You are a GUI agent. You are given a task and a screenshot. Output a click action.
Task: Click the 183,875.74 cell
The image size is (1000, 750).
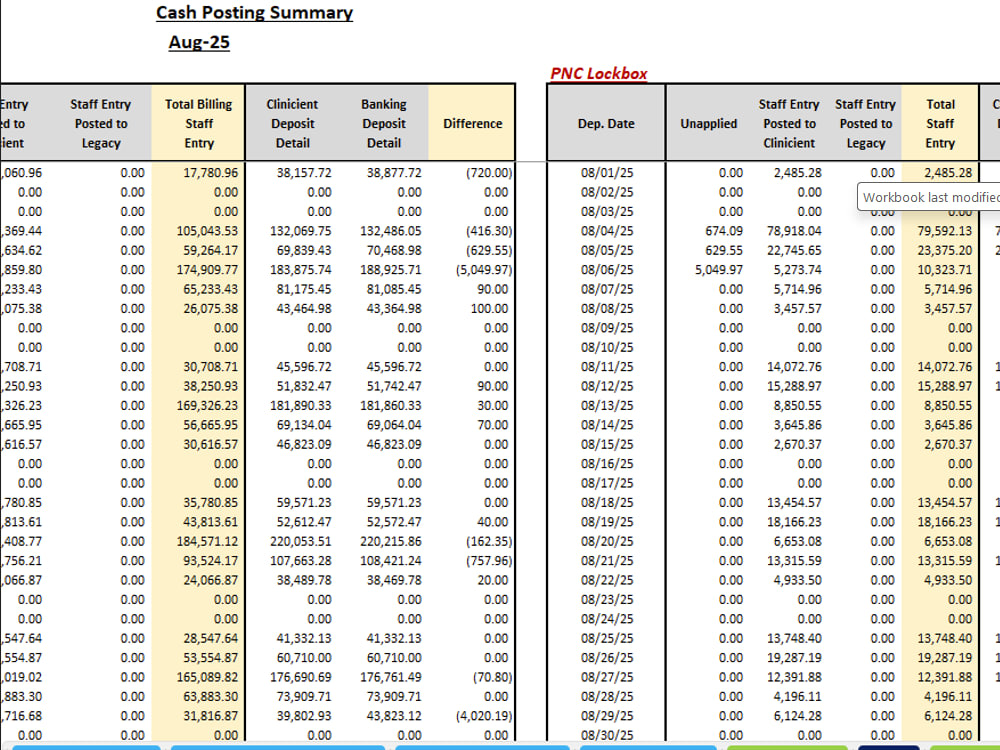(300, 270)
